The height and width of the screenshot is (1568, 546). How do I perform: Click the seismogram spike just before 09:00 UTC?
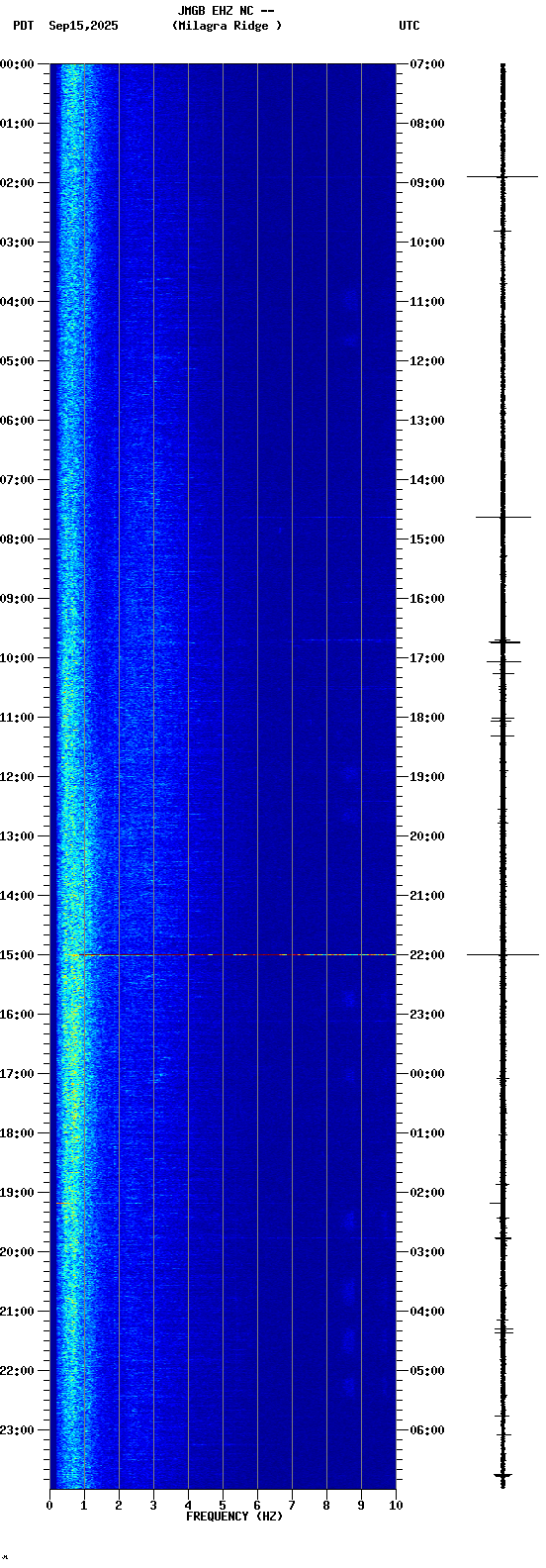tap(502, 176)
